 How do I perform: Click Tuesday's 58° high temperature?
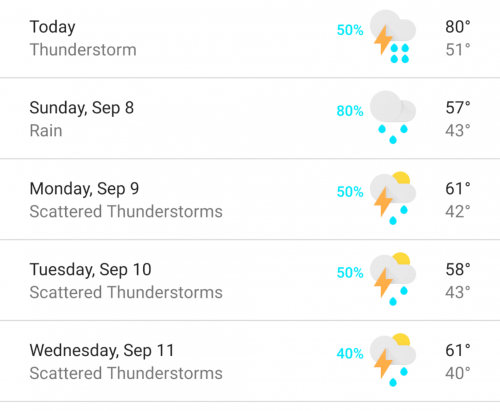458,269
